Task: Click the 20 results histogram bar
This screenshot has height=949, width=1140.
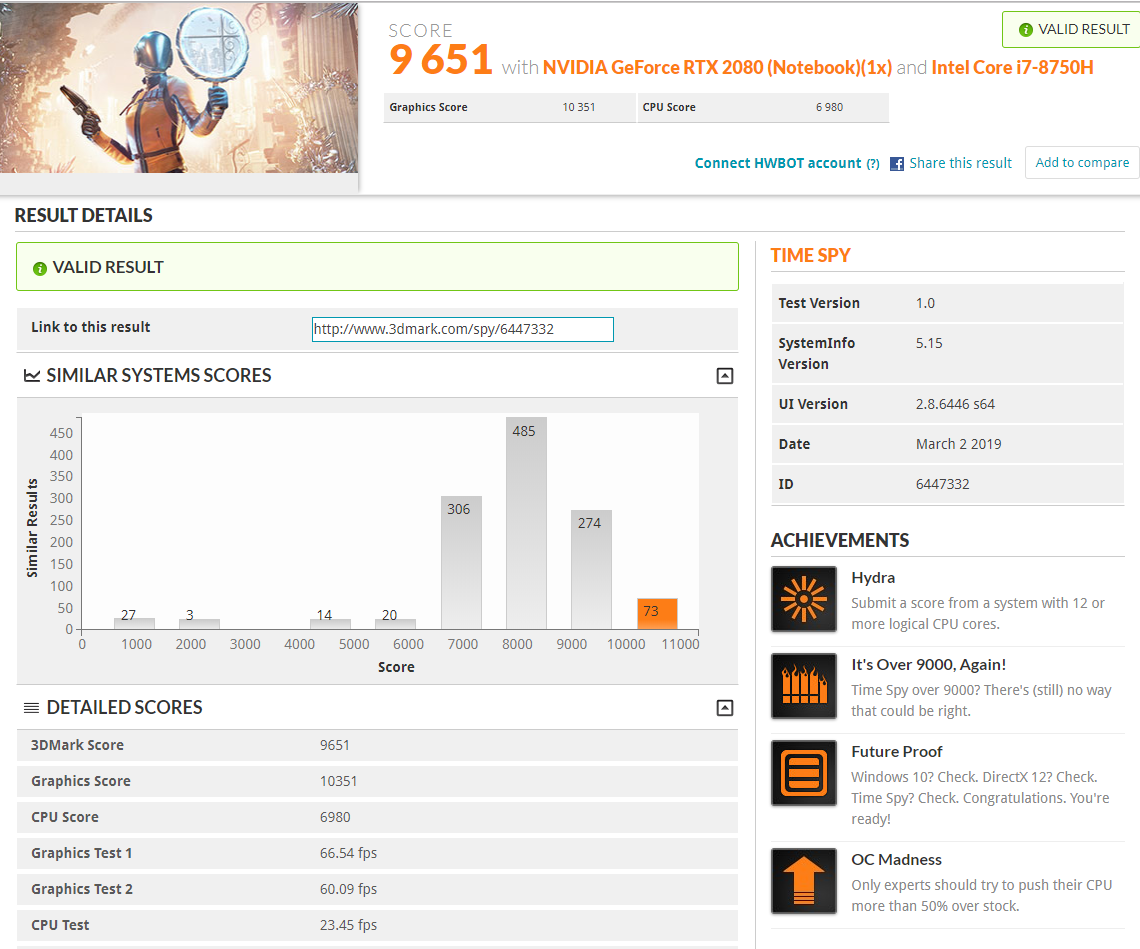Action: tap(396, 624)
